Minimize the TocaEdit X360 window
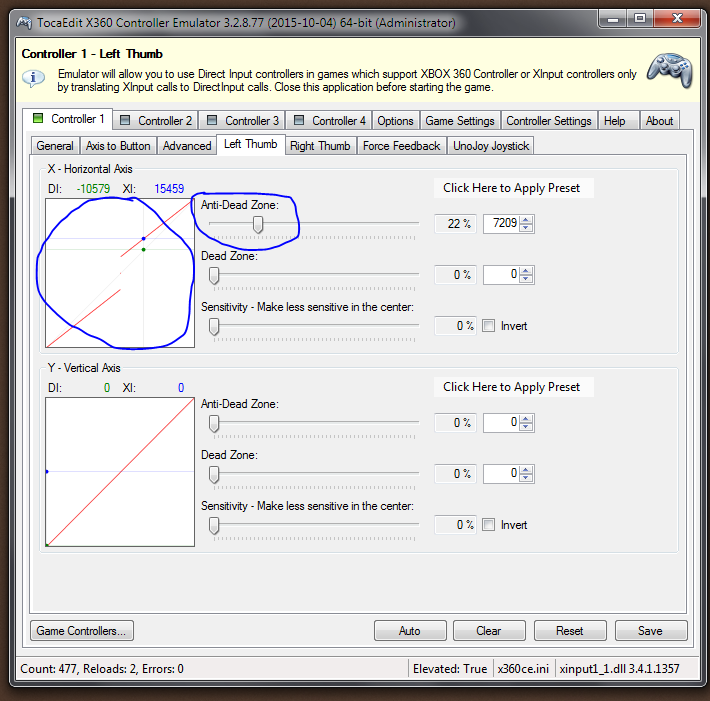This screenshot has width=710, height=701. (613, 19)
